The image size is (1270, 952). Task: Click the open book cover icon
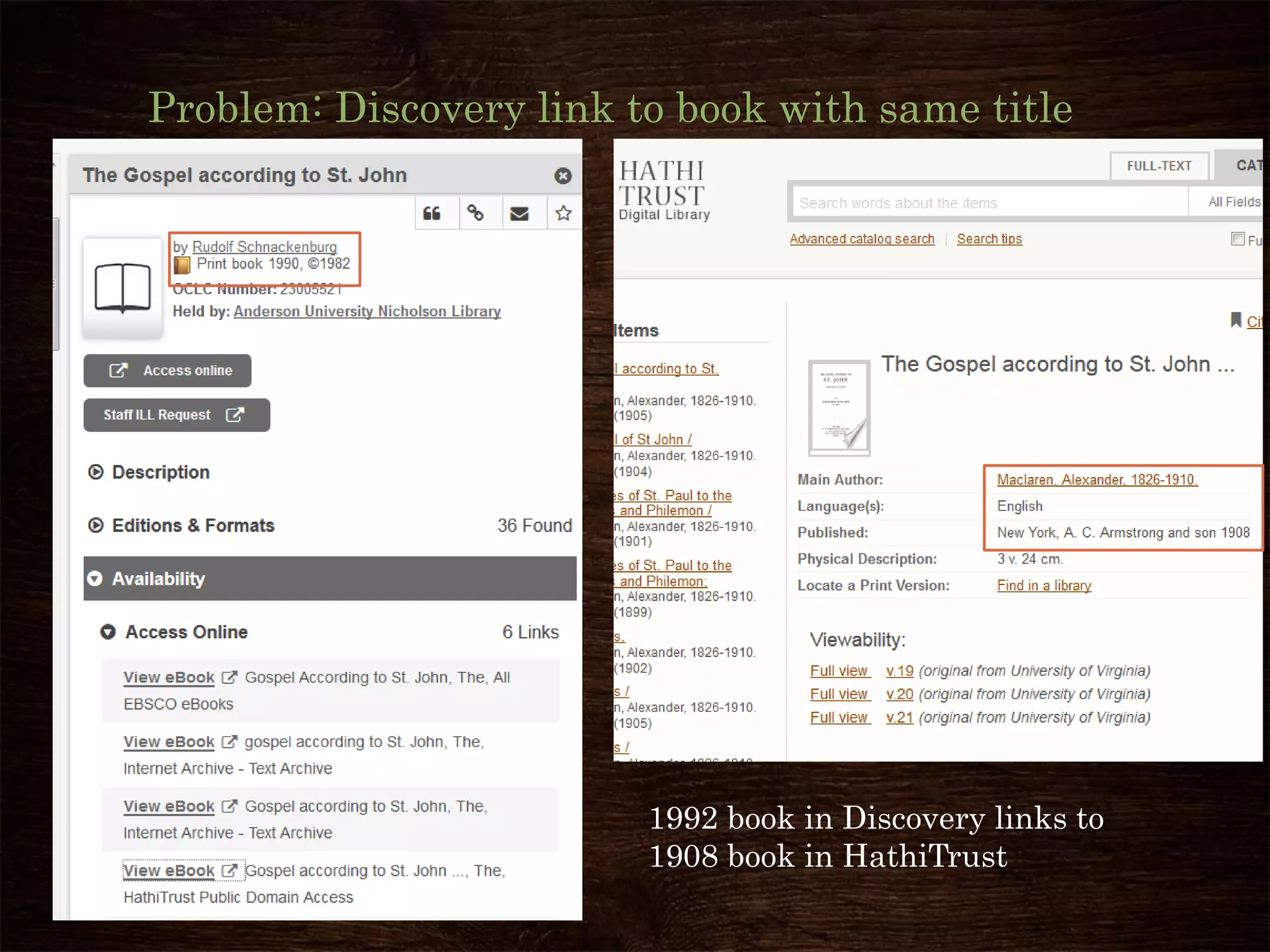(123, 288)
